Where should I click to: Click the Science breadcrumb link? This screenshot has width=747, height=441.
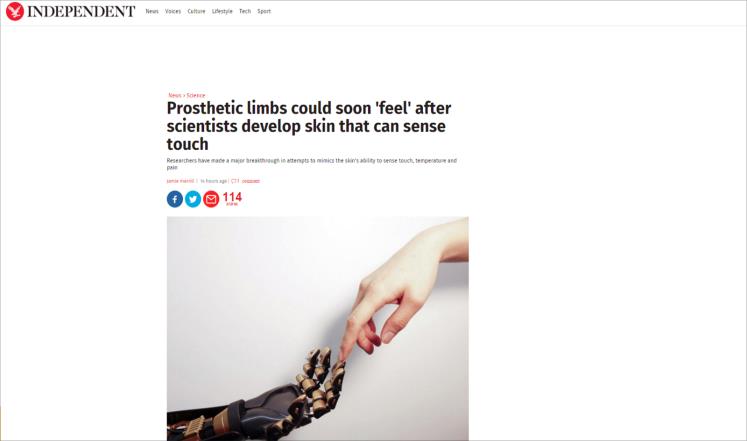click(x=196, y=95)
